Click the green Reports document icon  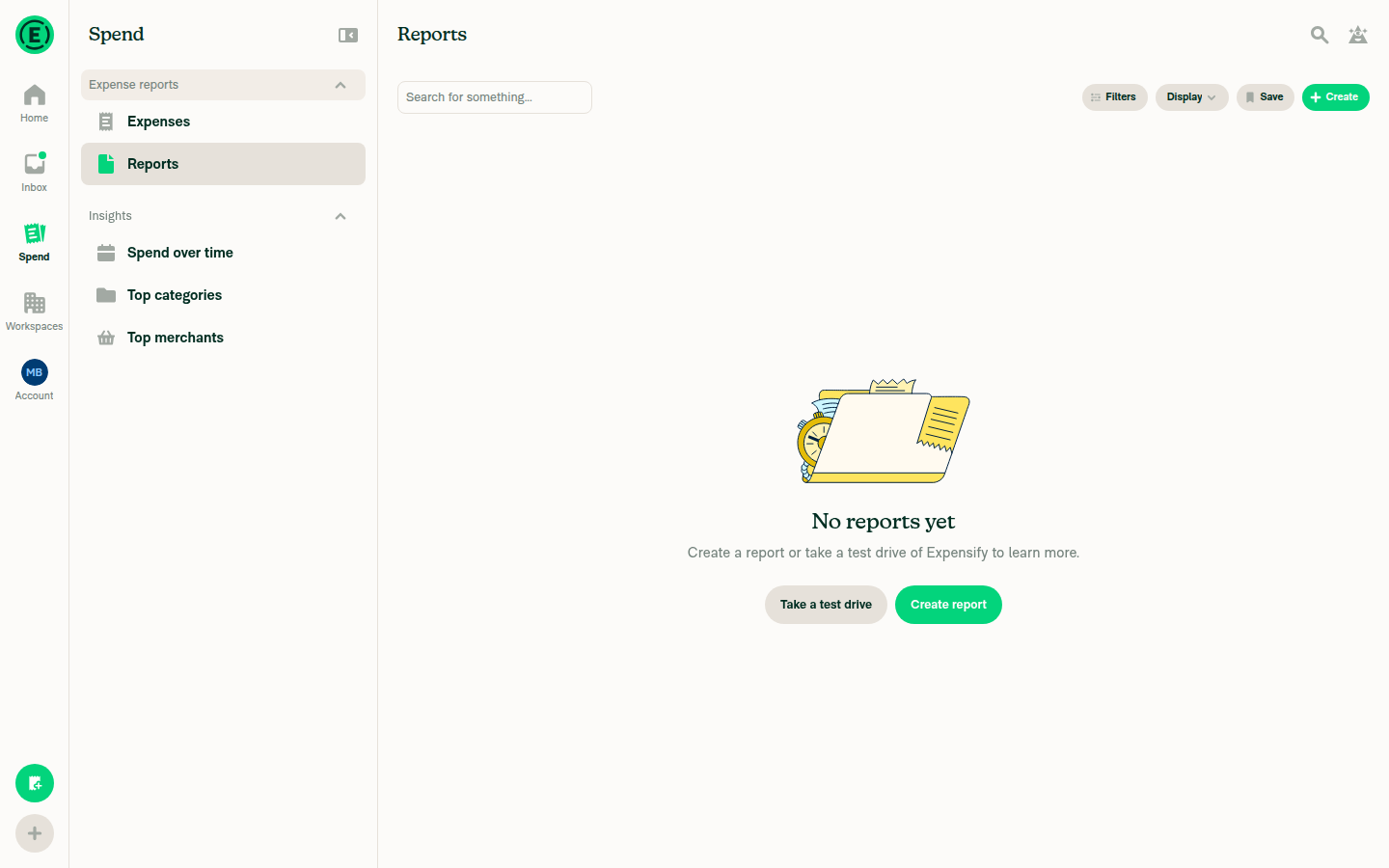[x=106, y=164]
